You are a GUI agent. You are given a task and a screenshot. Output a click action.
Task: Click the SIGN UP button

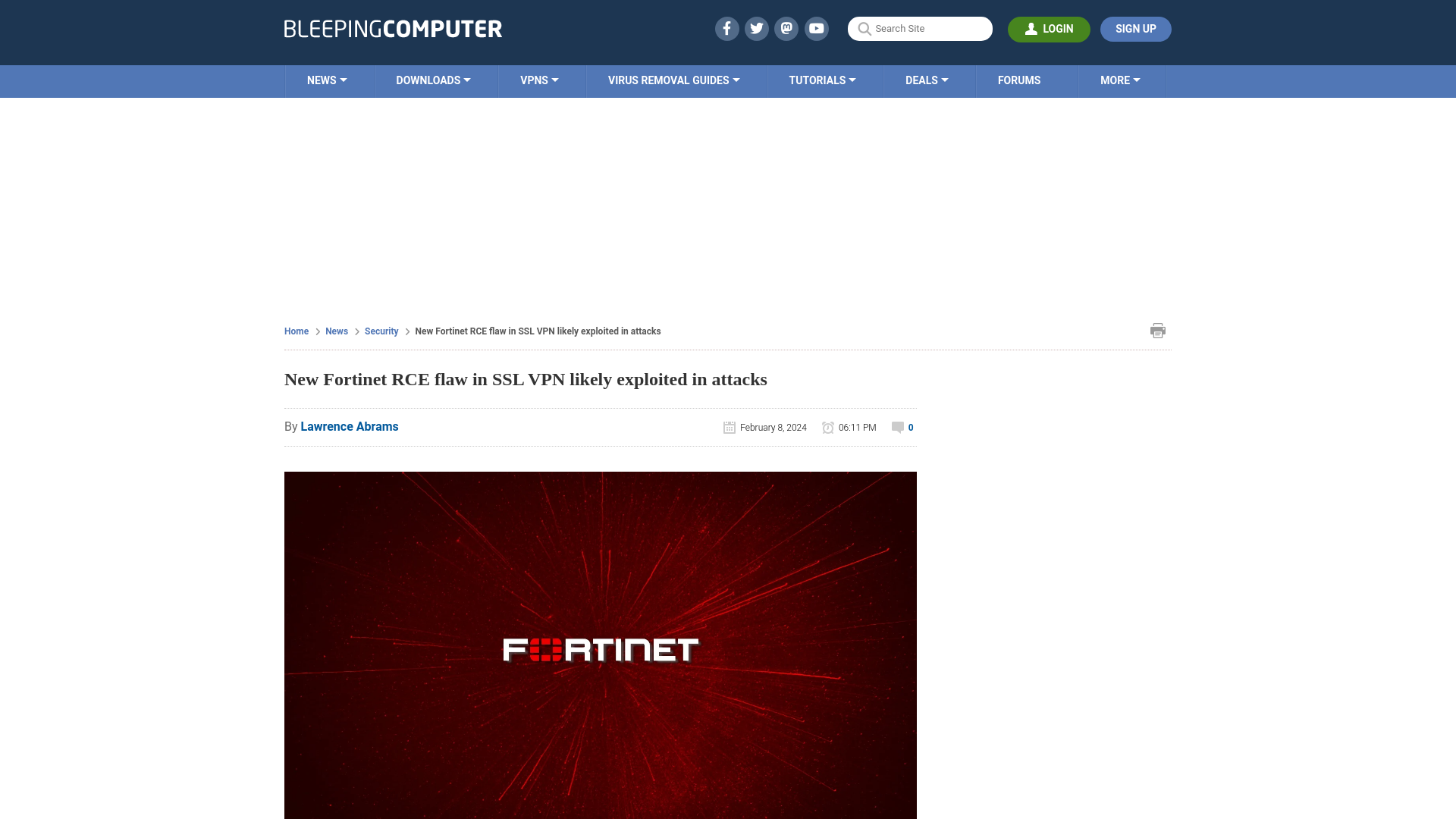pos(1135,28)
